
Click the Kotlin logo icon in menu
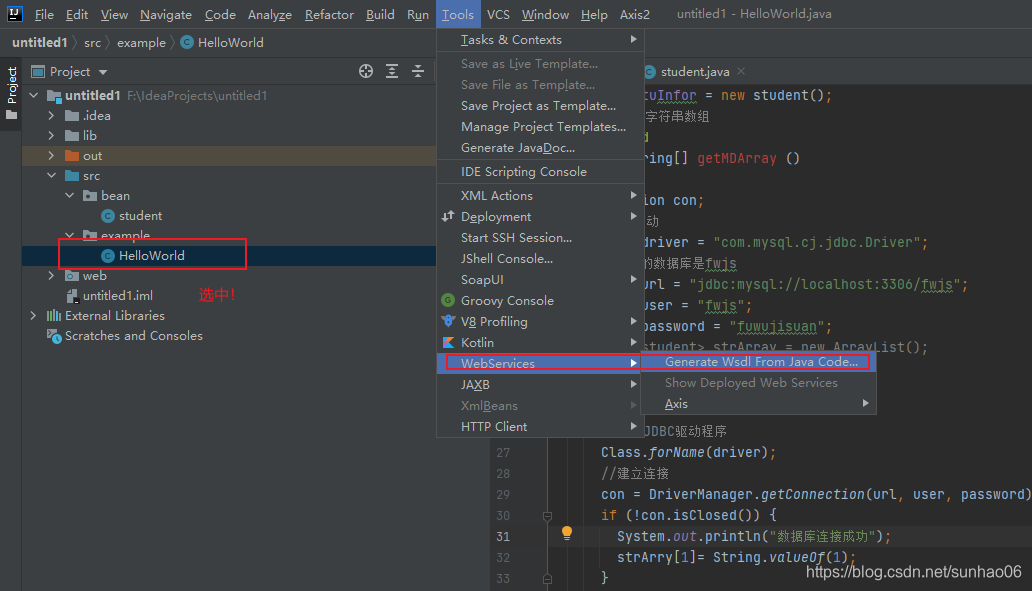pos(448,343)
